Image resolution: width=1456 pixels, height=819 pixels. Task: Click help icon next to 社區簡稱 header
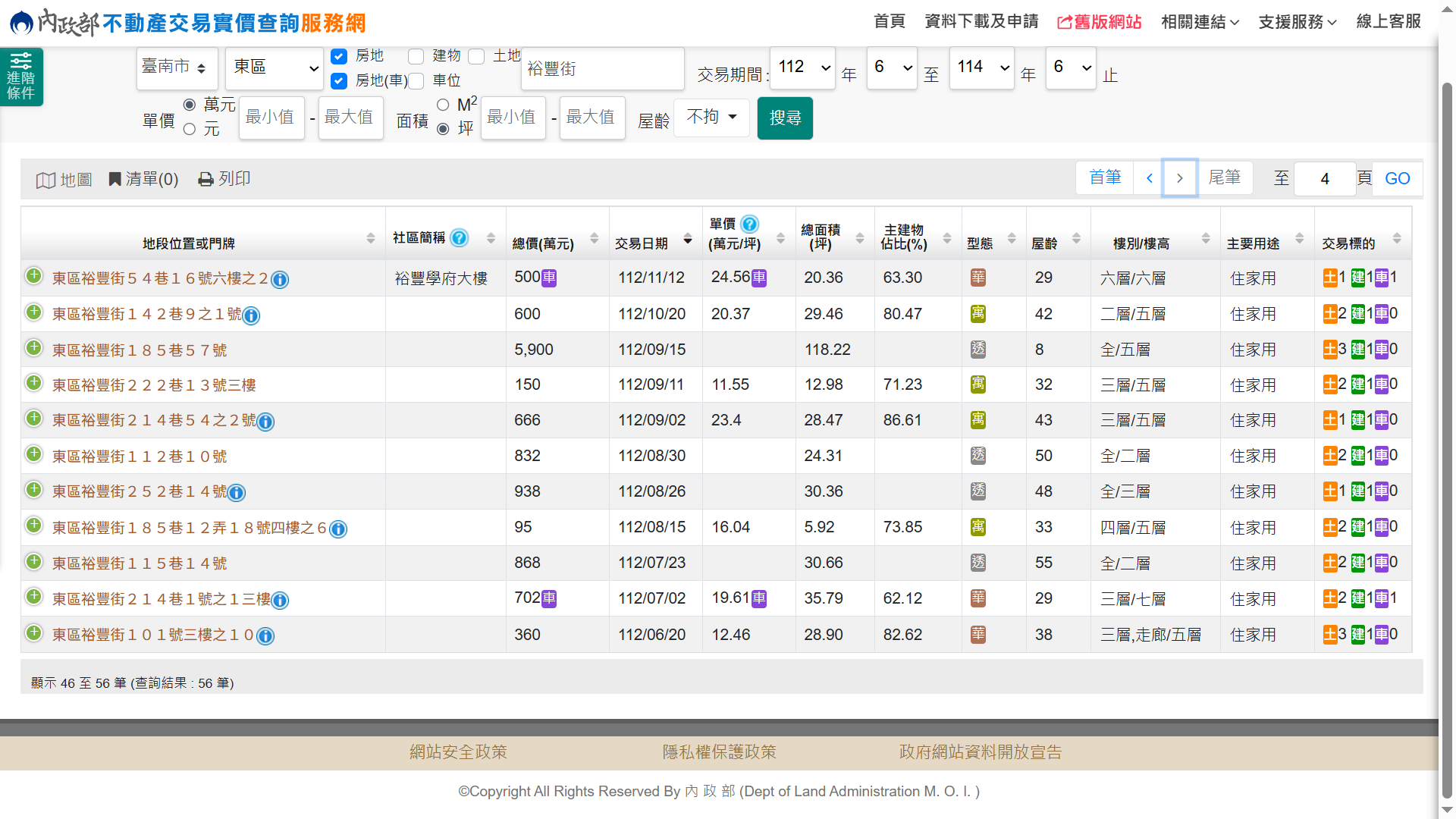pyautogui.click(x=459, y=237)
